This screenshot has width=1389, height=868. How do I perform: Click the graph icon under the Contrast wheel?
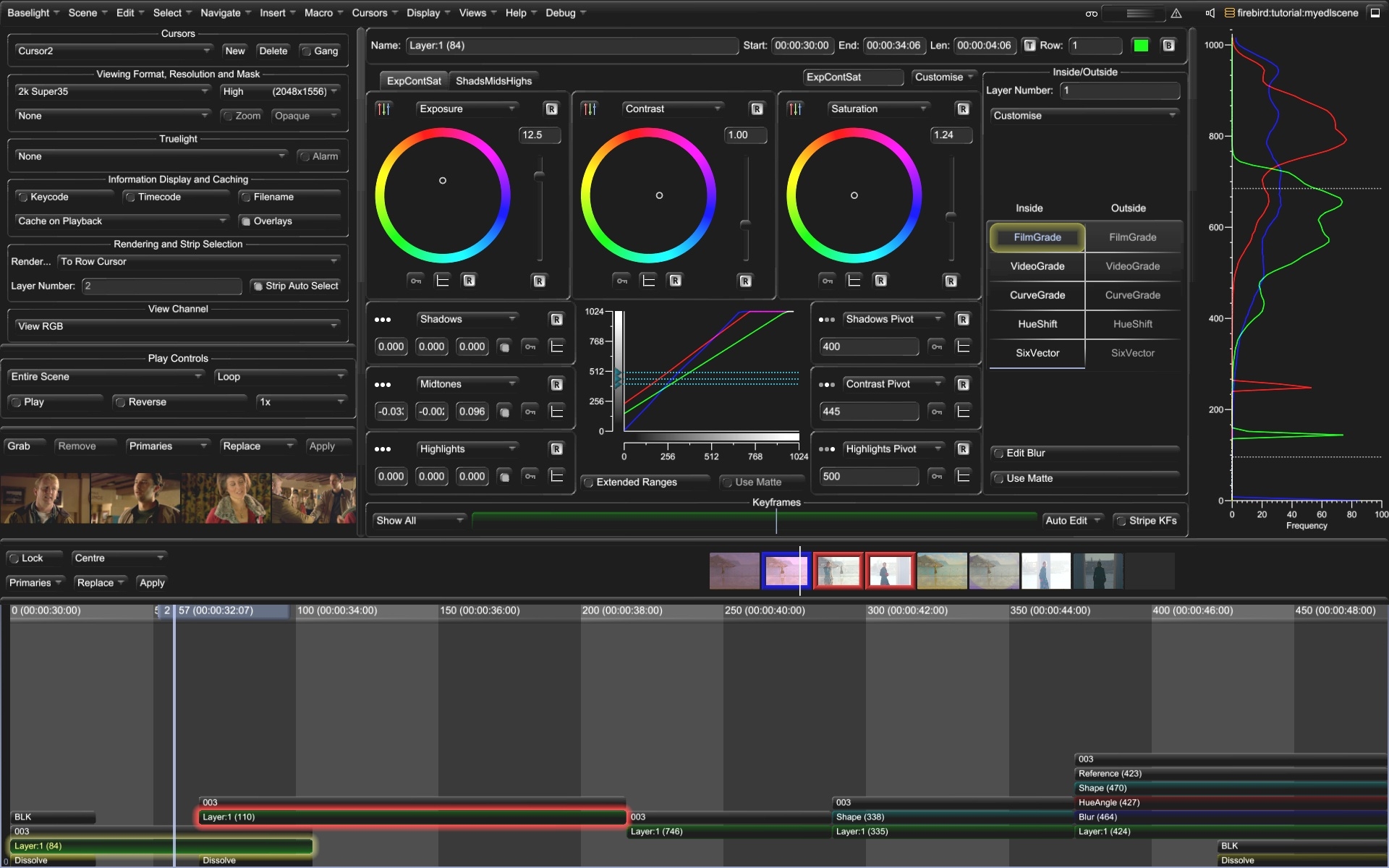649,281
